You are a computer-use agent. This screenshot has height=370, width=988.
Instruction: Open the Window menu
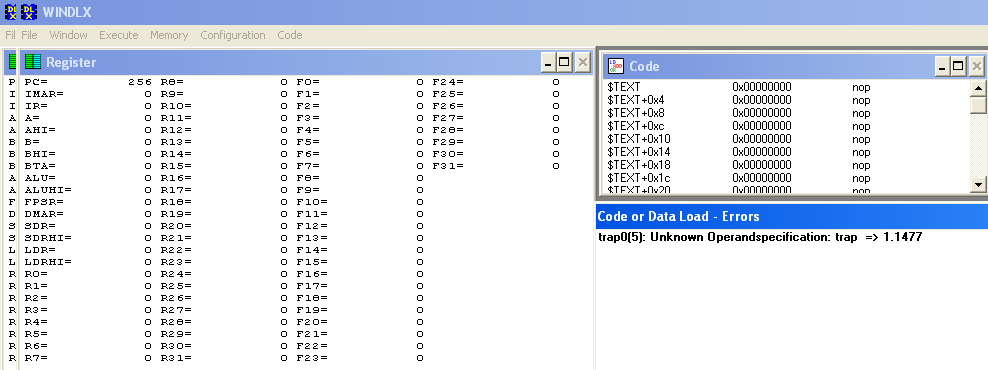point(69,35)
